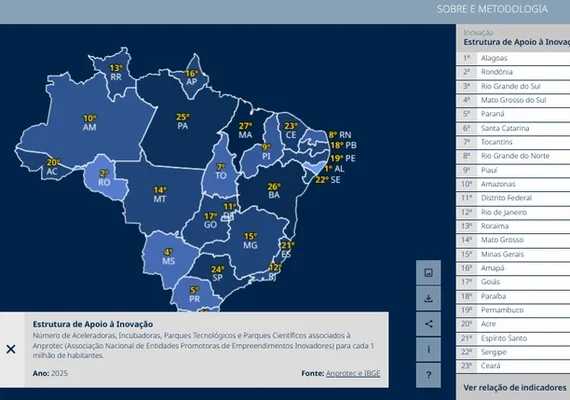Select Mato Grosso 14º ranking row

tap(513, 240)
